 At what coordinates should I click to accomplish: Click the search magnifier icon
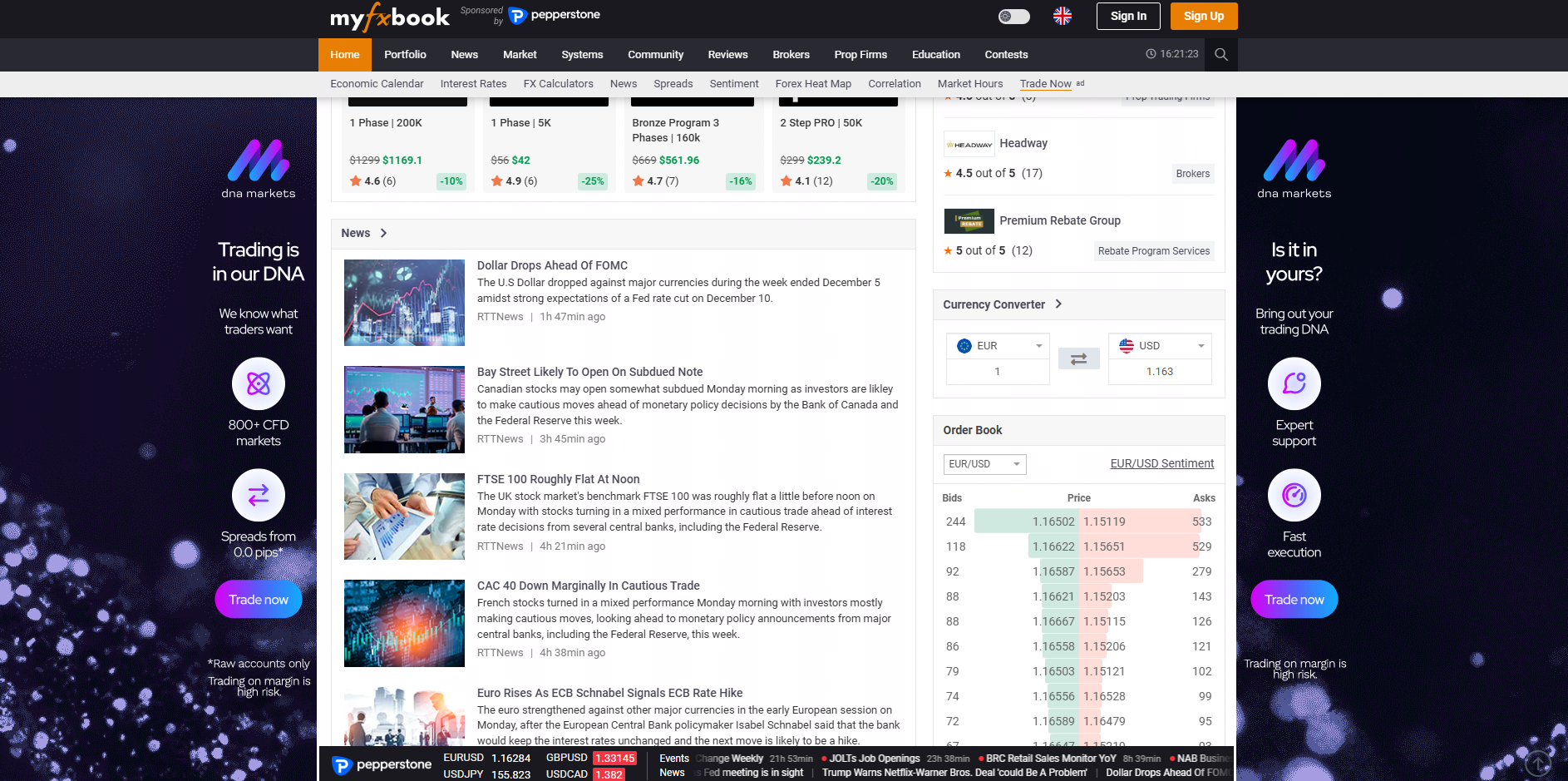(x=1220, y=54)
